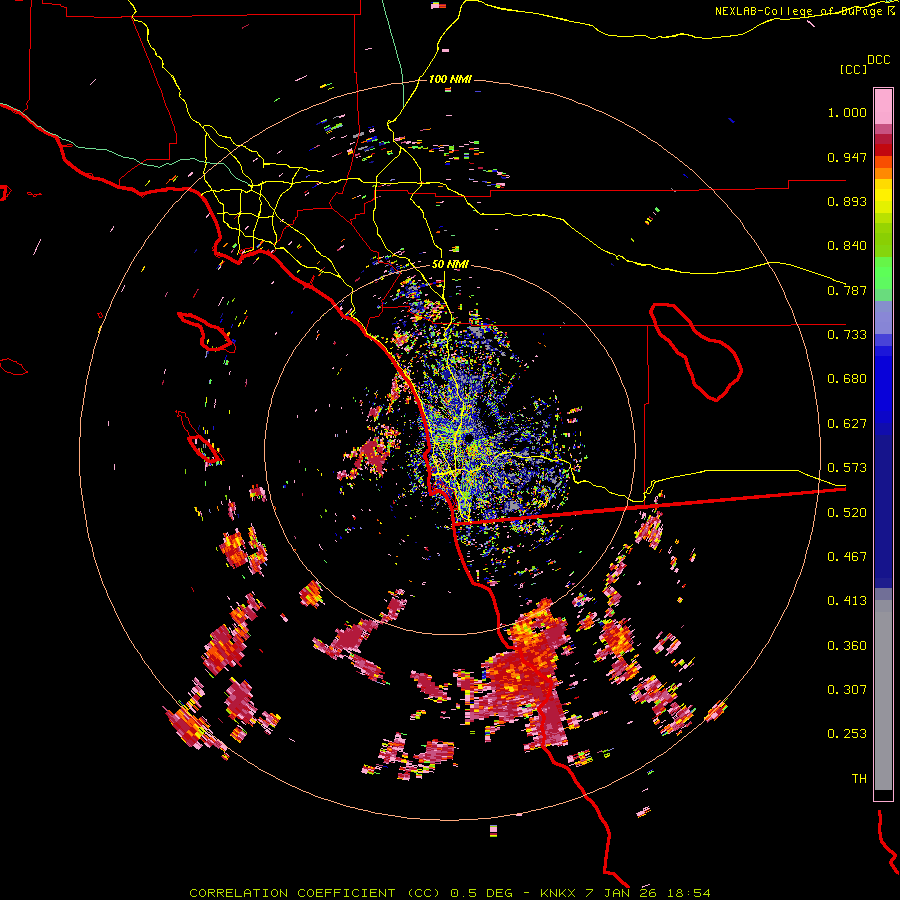Click the 0.627 legend value
The height and width of the screenshot is (900, 900).
847,424
